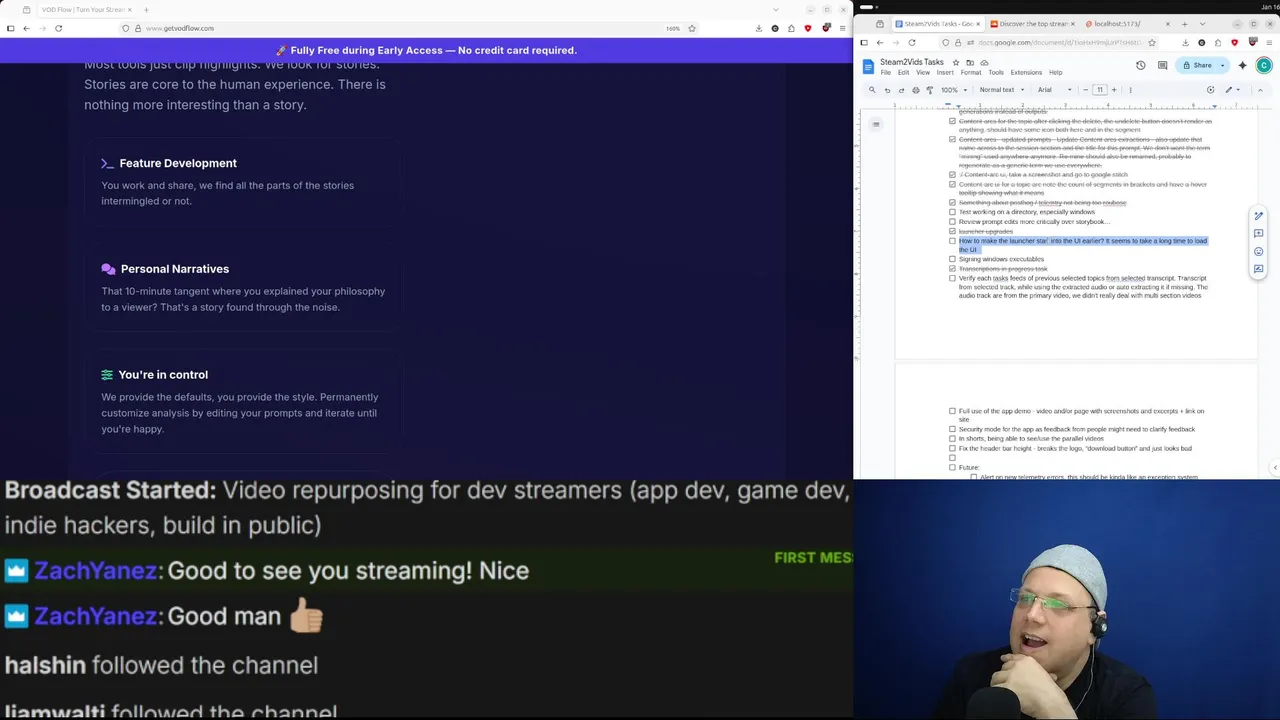Viewport: 1280px width, 720px height.
Task: Open the 100% zoom dropdown in Docs
Action: click(x=953, y=90)
